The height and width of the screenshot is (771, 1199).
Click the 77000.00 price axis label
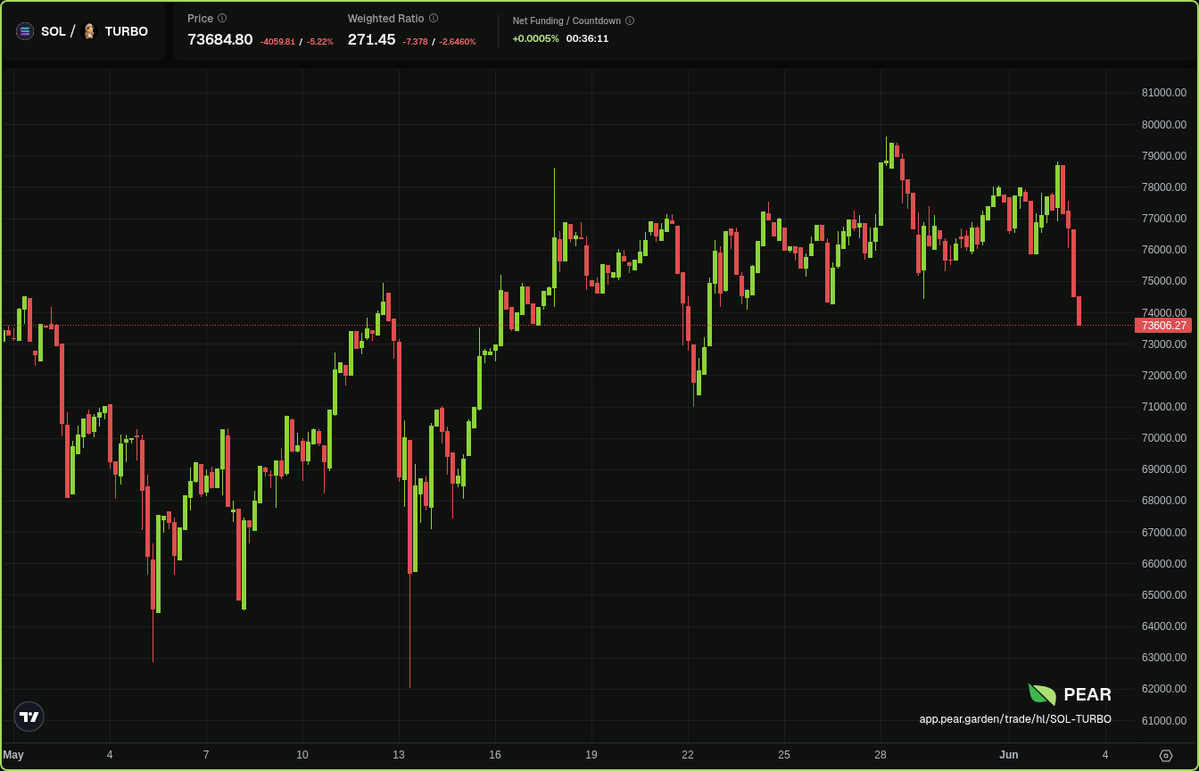1163,218
